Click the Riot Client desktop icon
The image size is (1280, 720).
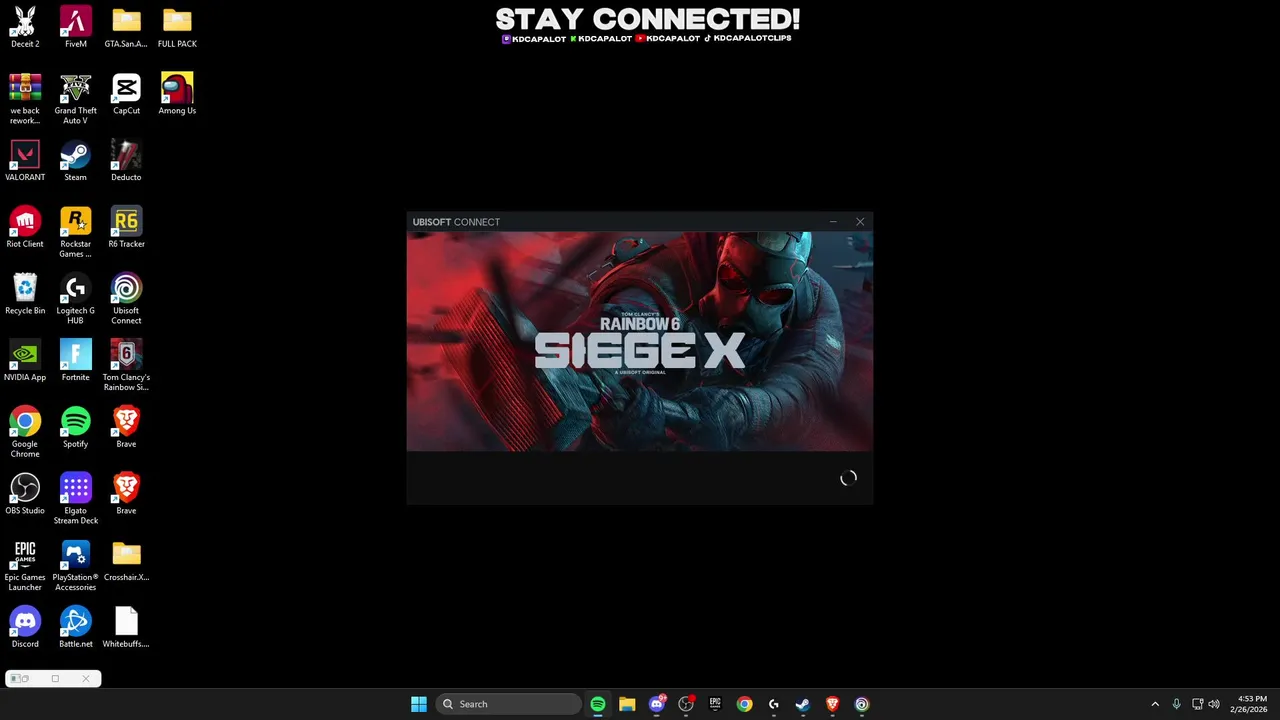pos(25,227)
